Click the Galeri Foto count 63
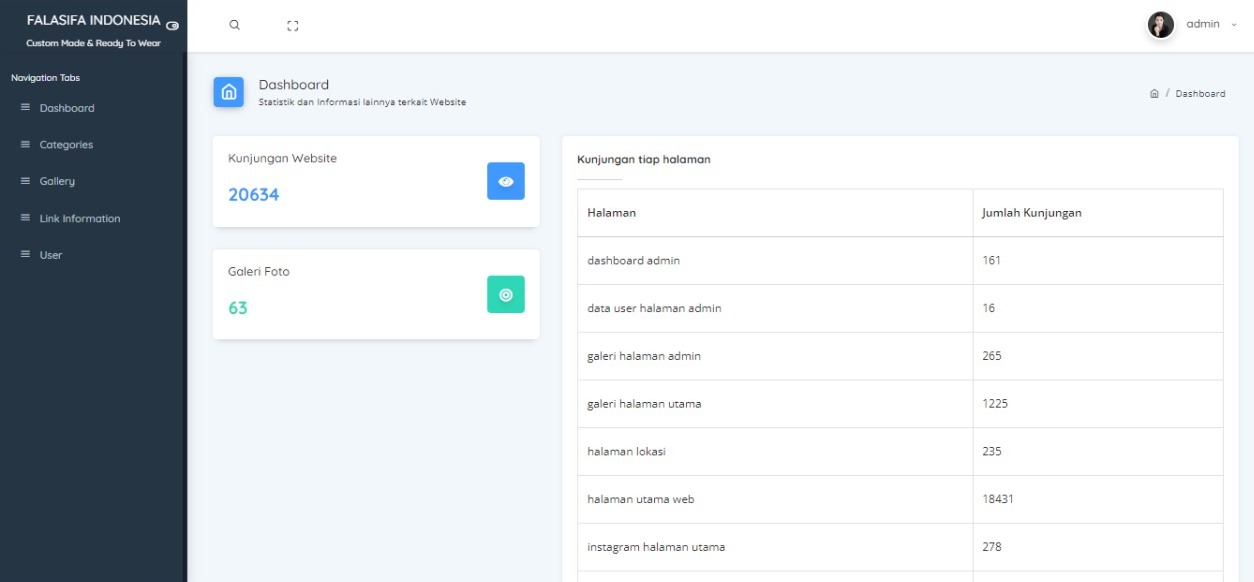The width and height of the screenshot is (1254, 582). (238, 308)
